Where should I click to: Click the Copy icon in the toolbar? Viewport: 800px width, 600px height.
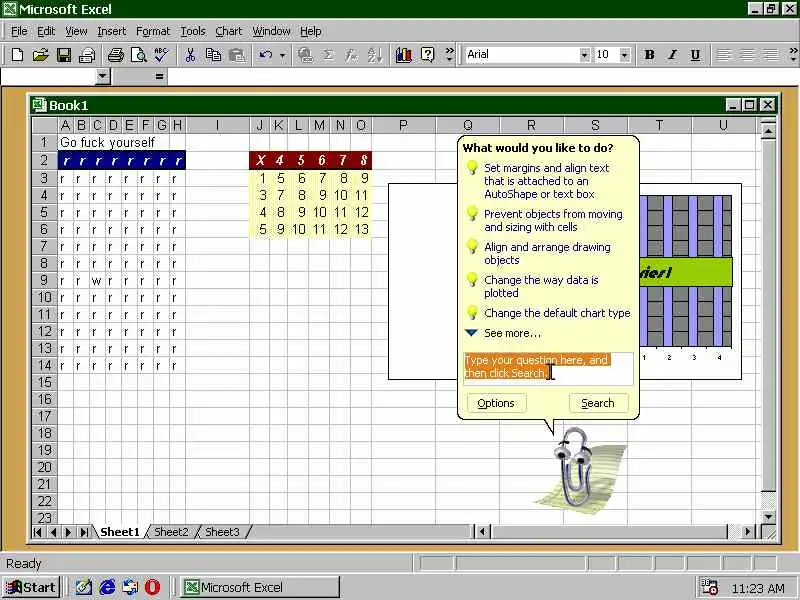pos(213,55)
